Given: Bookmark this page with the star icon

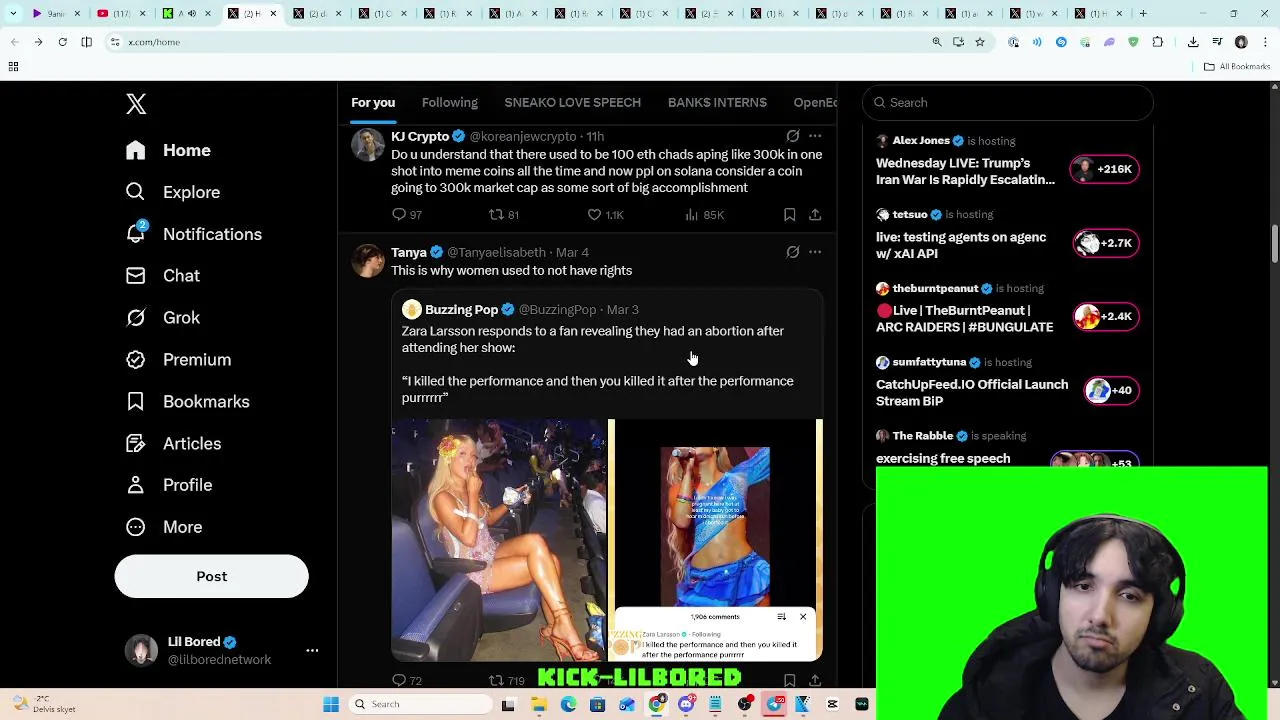Looking at the screenshot, I should tap(980, 42).
